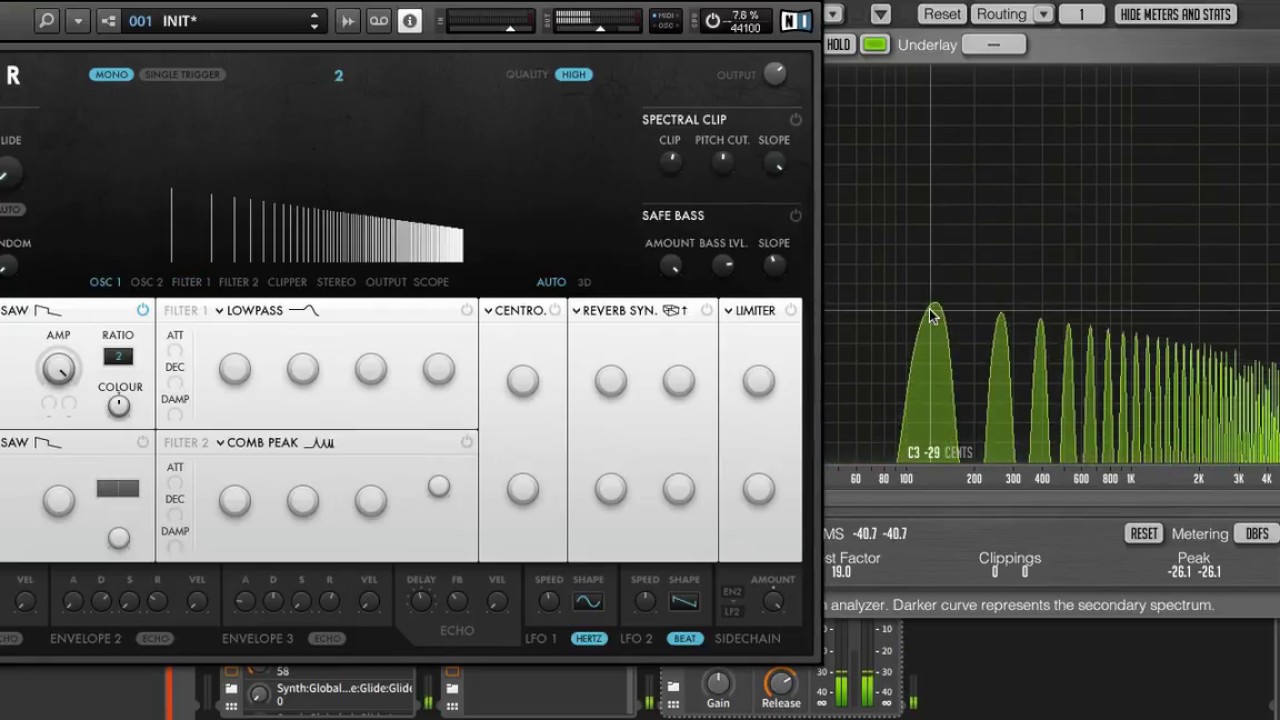Toggle the MONO mode button
The height and width of the screenshot is (720, 1280).
(x=111, y=75)
